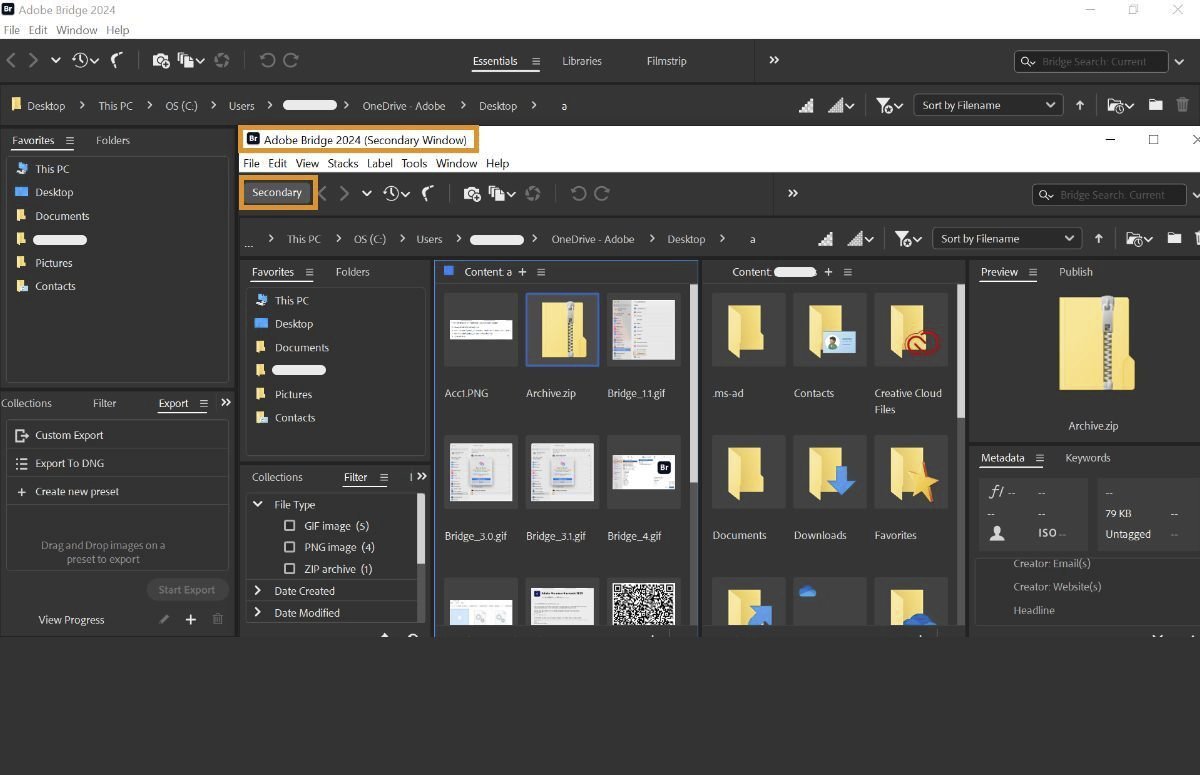Click the boomerang return icon in secondary toolbar
The width and height of the screenshot is (1200, 775).
point(428,194)
